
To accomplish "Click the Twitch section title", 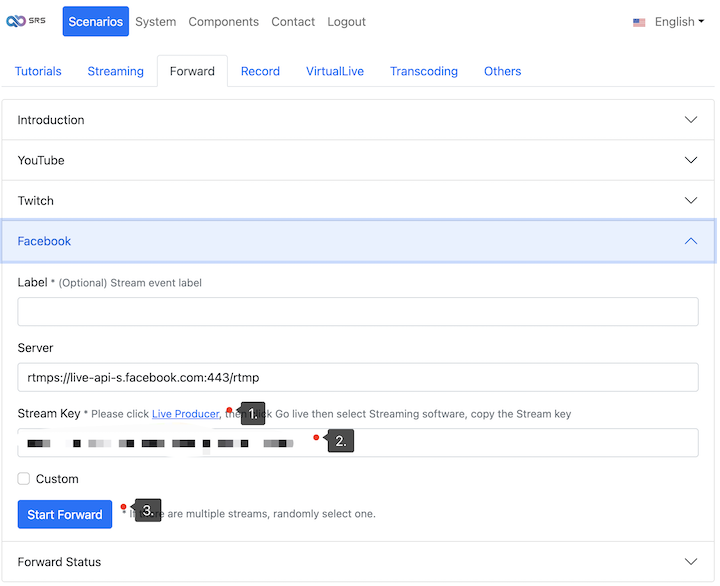I will [x=35, y=201].
